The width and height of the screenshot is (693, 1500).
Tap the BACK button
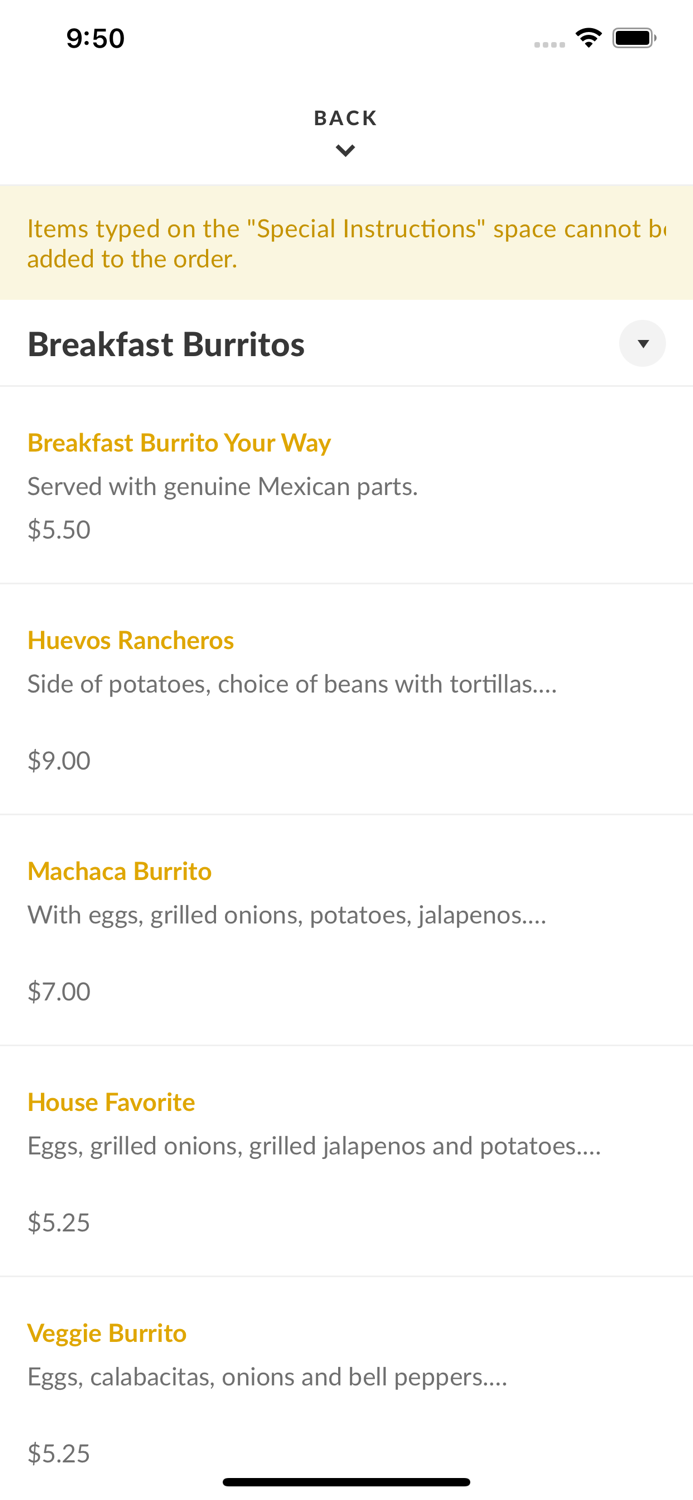pyautogui.click(x=345, y=117)
